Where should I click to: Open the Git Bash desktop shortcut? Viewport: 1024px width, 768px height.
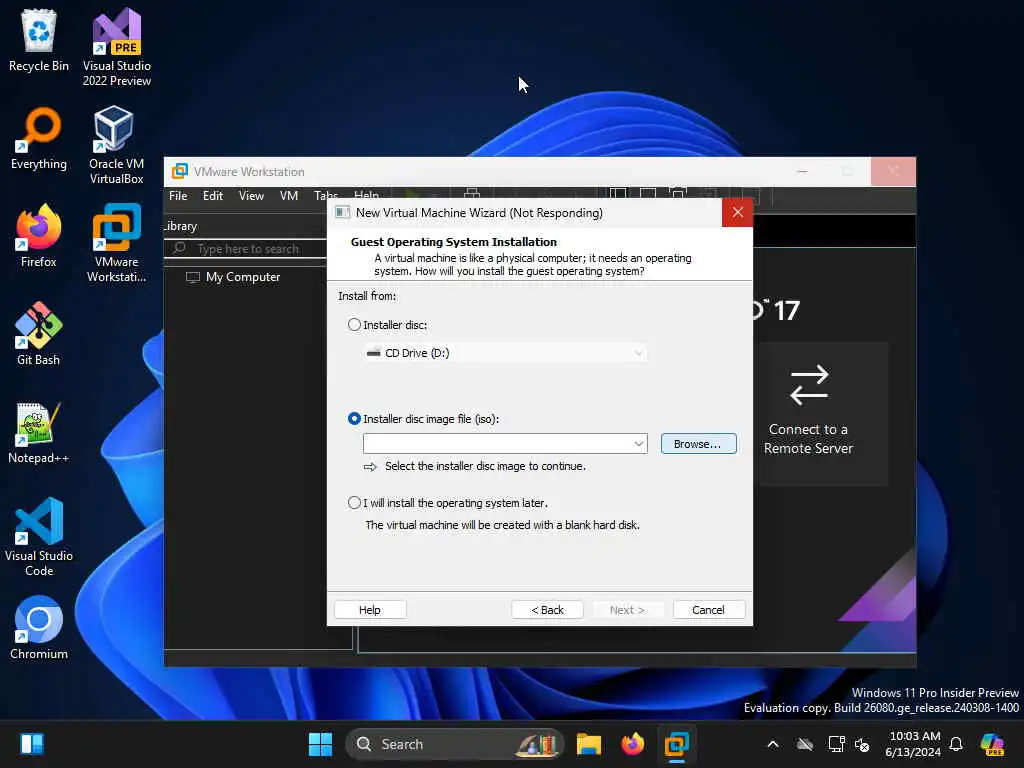coord(39,334)
